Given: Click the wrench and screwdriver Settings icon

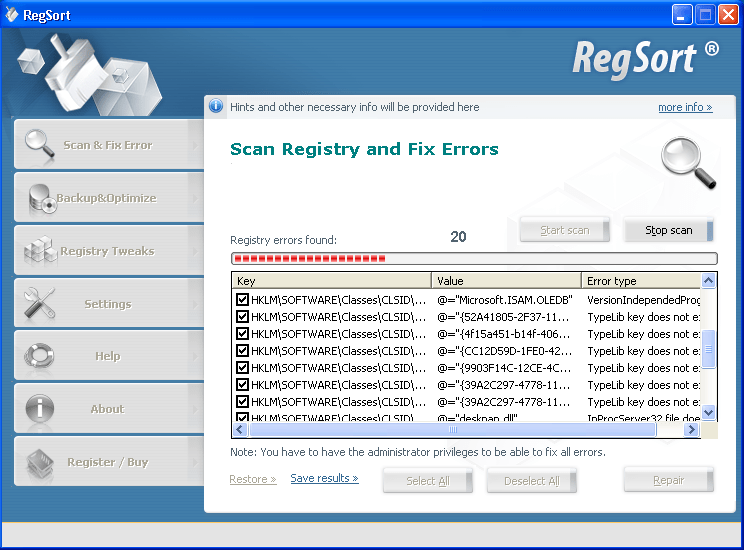Looking at the screenshot, I should pyautogui.click(x=40, y=303).
